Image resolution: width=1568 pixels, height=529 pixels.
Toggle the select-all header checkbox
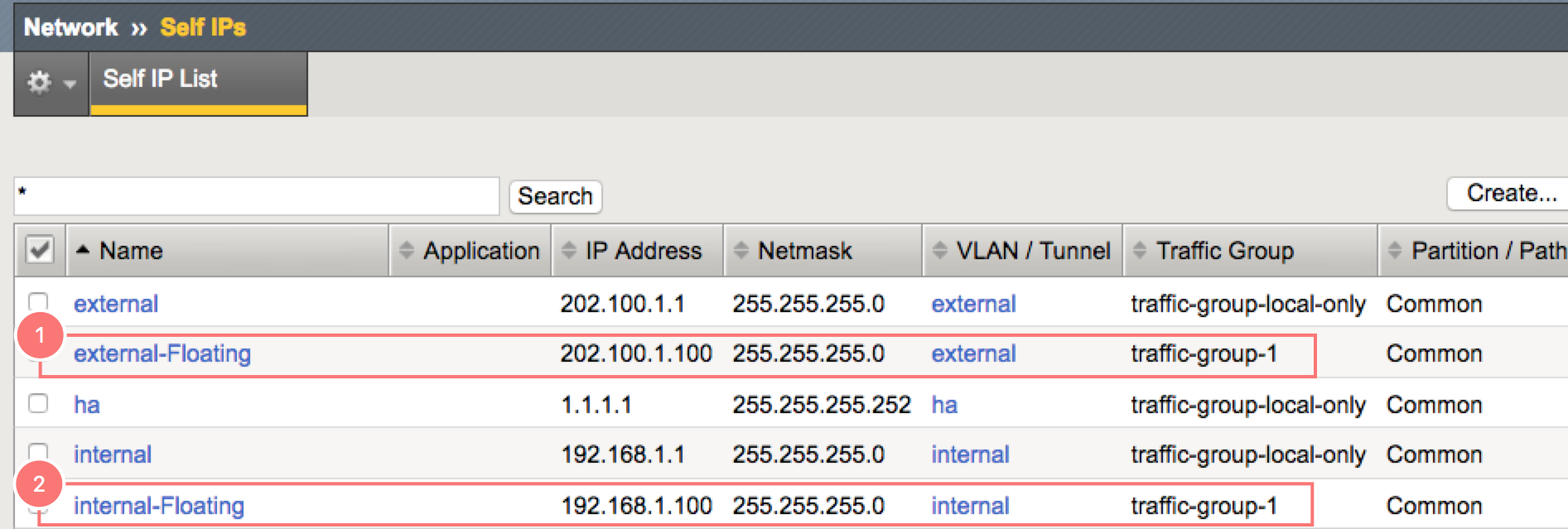pyautogui.click(x=40, y=250)
